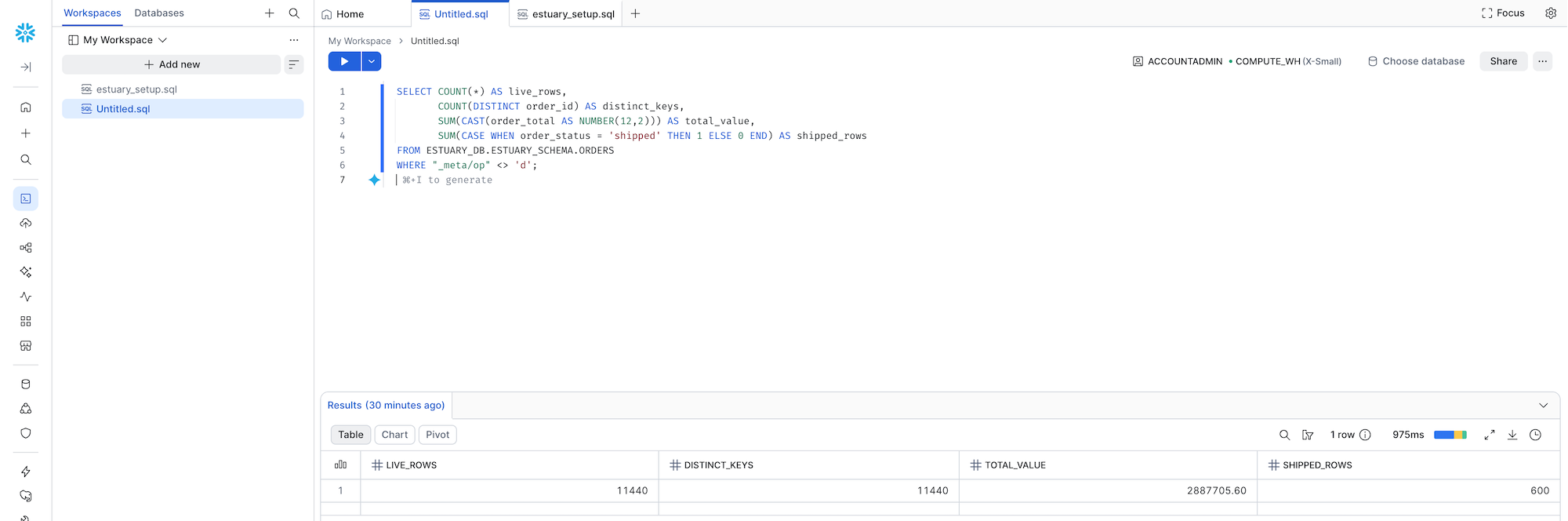This screenshot has height=521, width=1568.
Task: Run the SQL query with play button
Action: coord(344,61)
